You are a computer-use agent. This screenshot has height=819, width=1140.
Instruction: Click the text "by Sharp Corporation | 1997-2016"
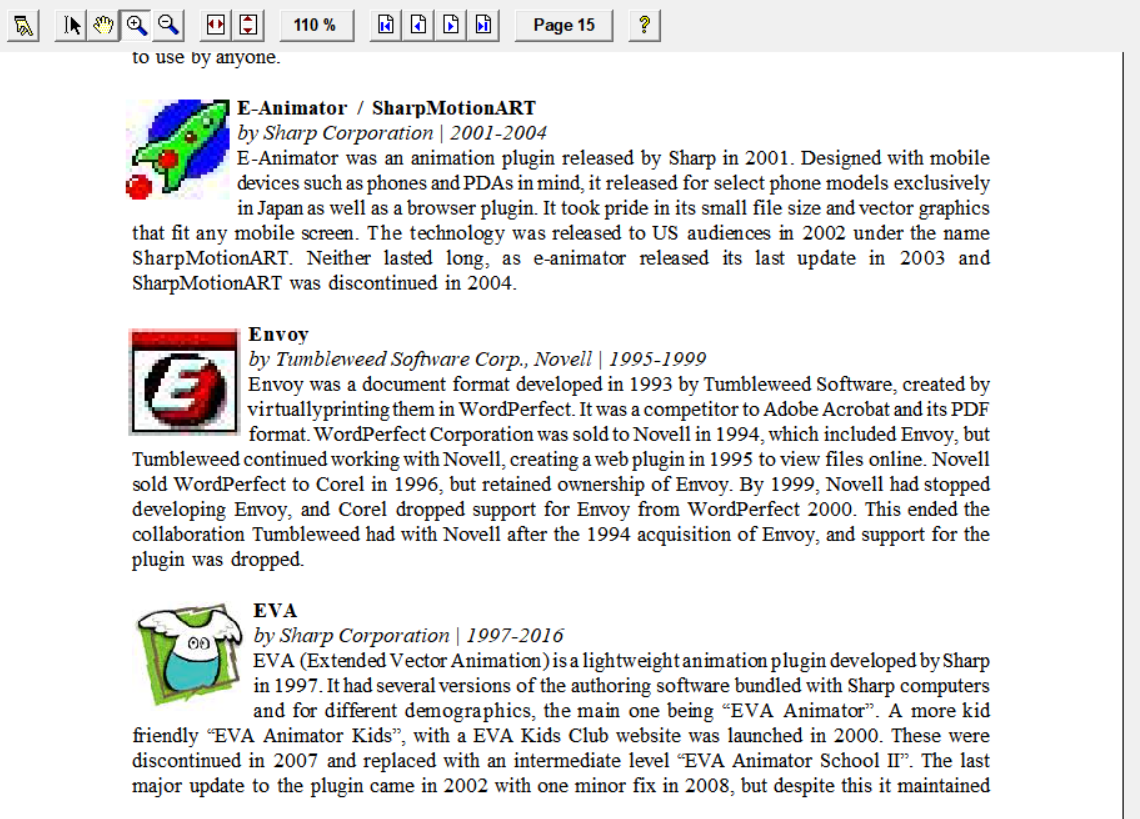point(408,636)
